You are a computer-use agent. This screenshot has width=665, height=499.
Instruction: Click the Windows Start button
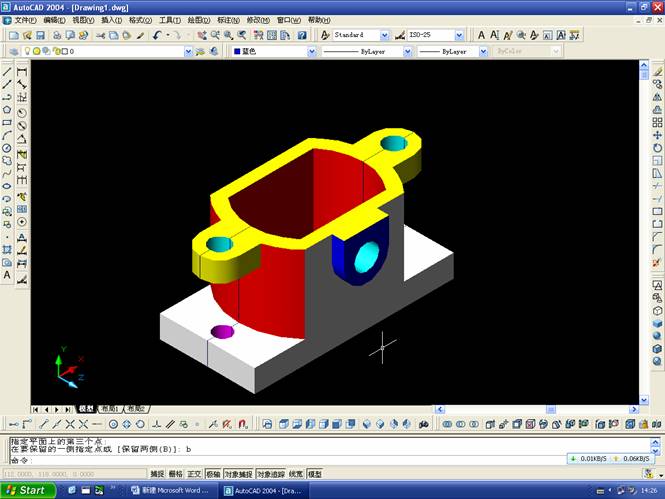(27, 490)
